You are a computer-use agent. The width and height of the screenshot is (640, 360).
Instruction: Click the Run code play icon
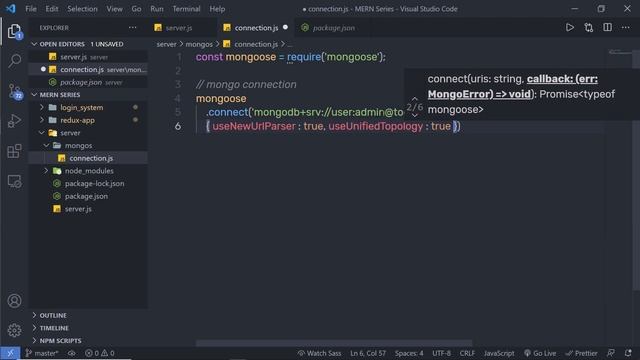point(569,27)
